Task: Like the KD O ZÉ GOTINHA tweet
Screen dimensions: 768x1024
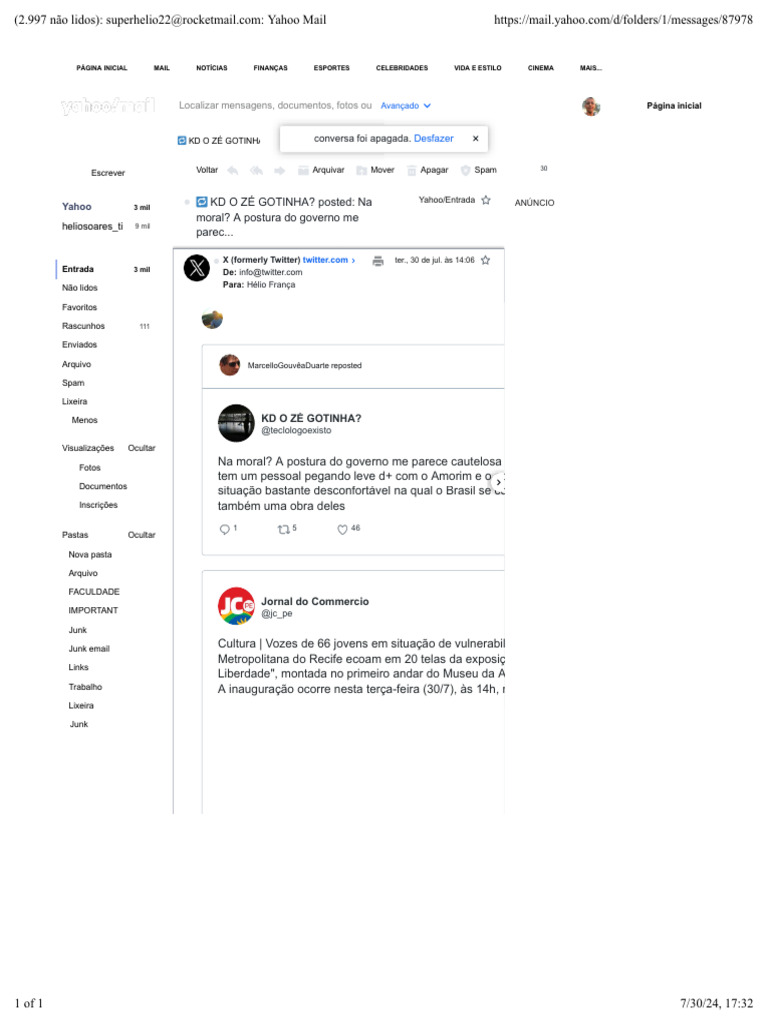Action: [x=342, y=530]
